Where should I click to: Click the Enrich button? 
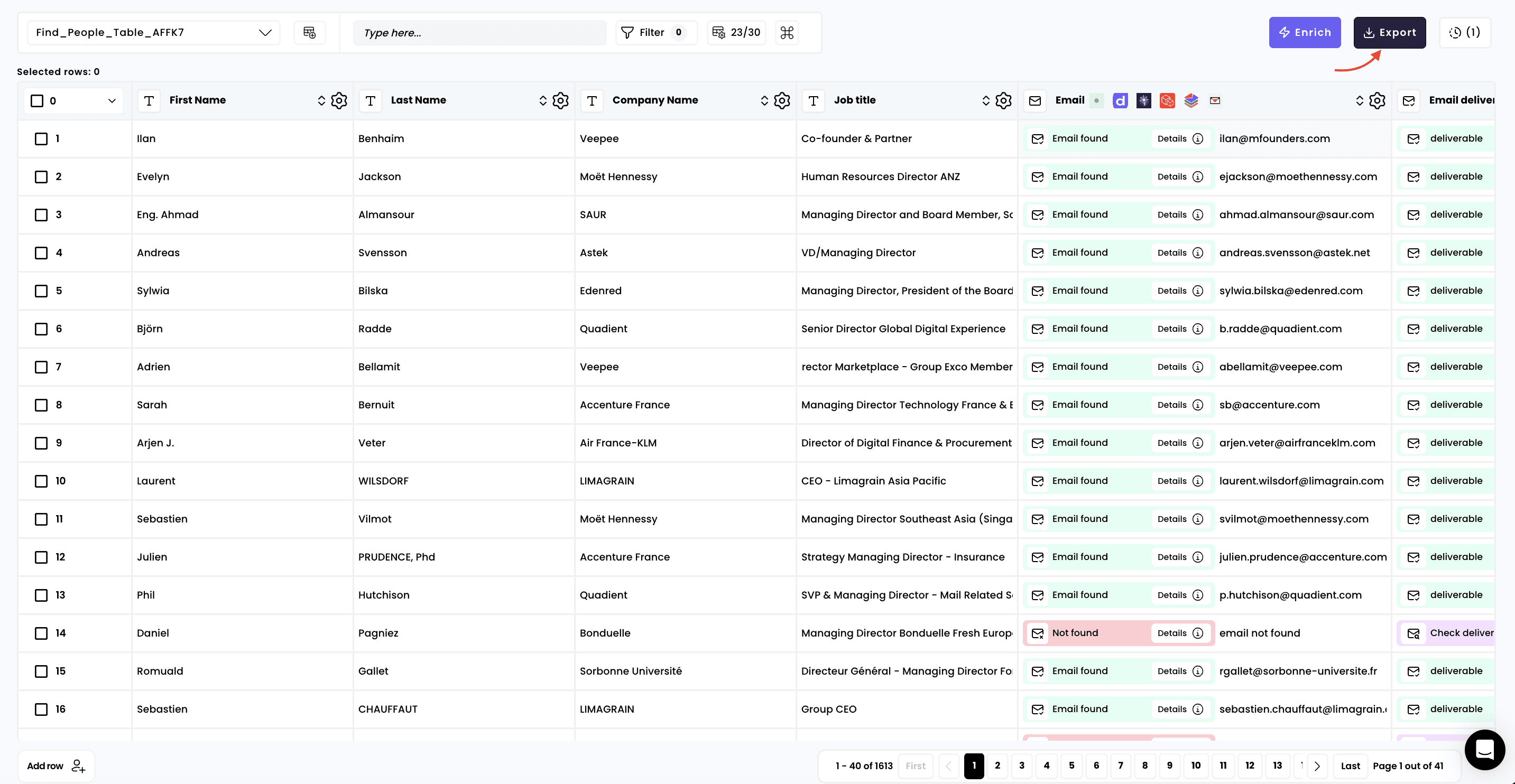point(1304,32)
